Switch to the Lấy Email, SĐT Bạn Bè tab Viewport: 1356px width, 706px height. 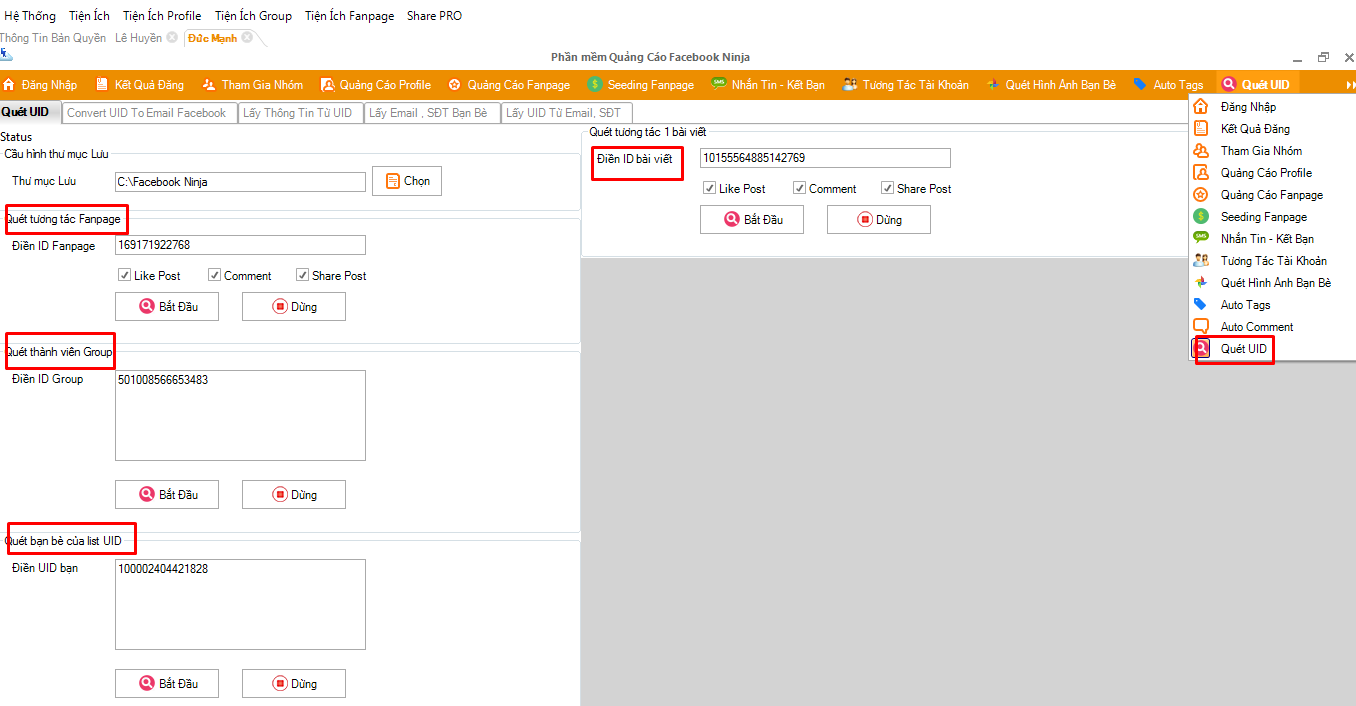pyautogui.click(x=432, y=113)
